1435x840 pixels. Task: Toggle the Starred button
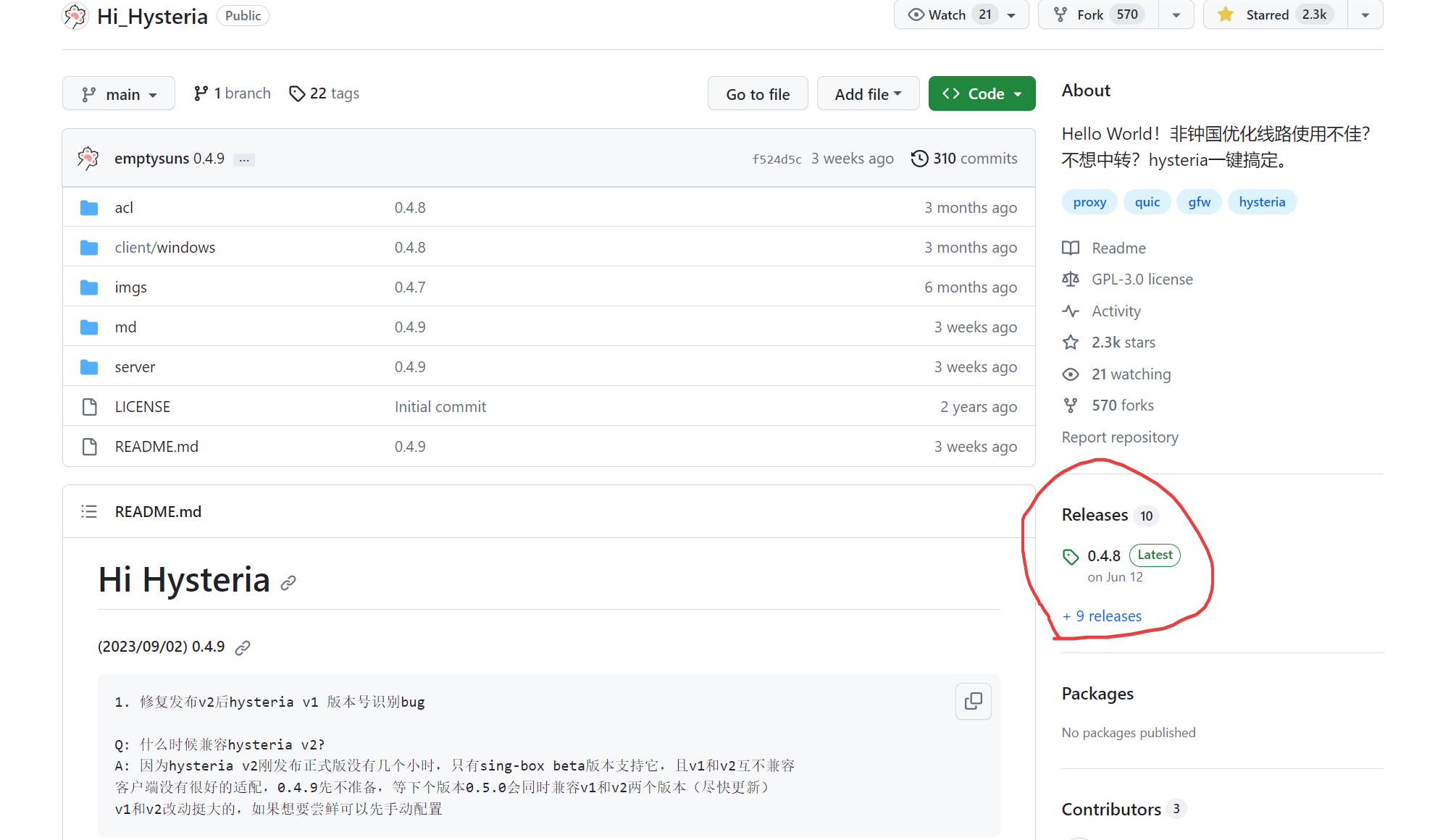point(1275,14)
